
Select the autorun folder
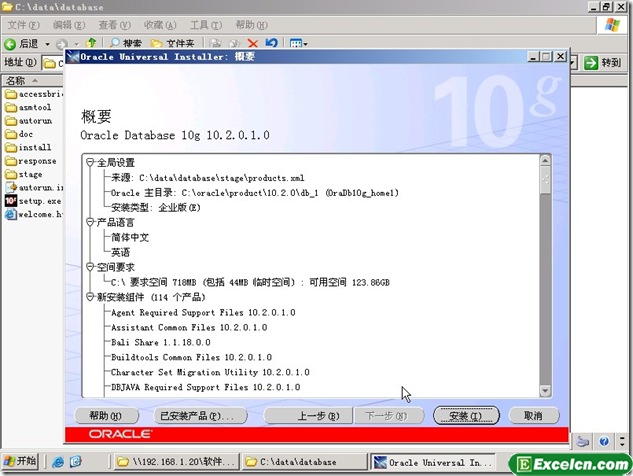pyautogui.click(x=29, y=121)
